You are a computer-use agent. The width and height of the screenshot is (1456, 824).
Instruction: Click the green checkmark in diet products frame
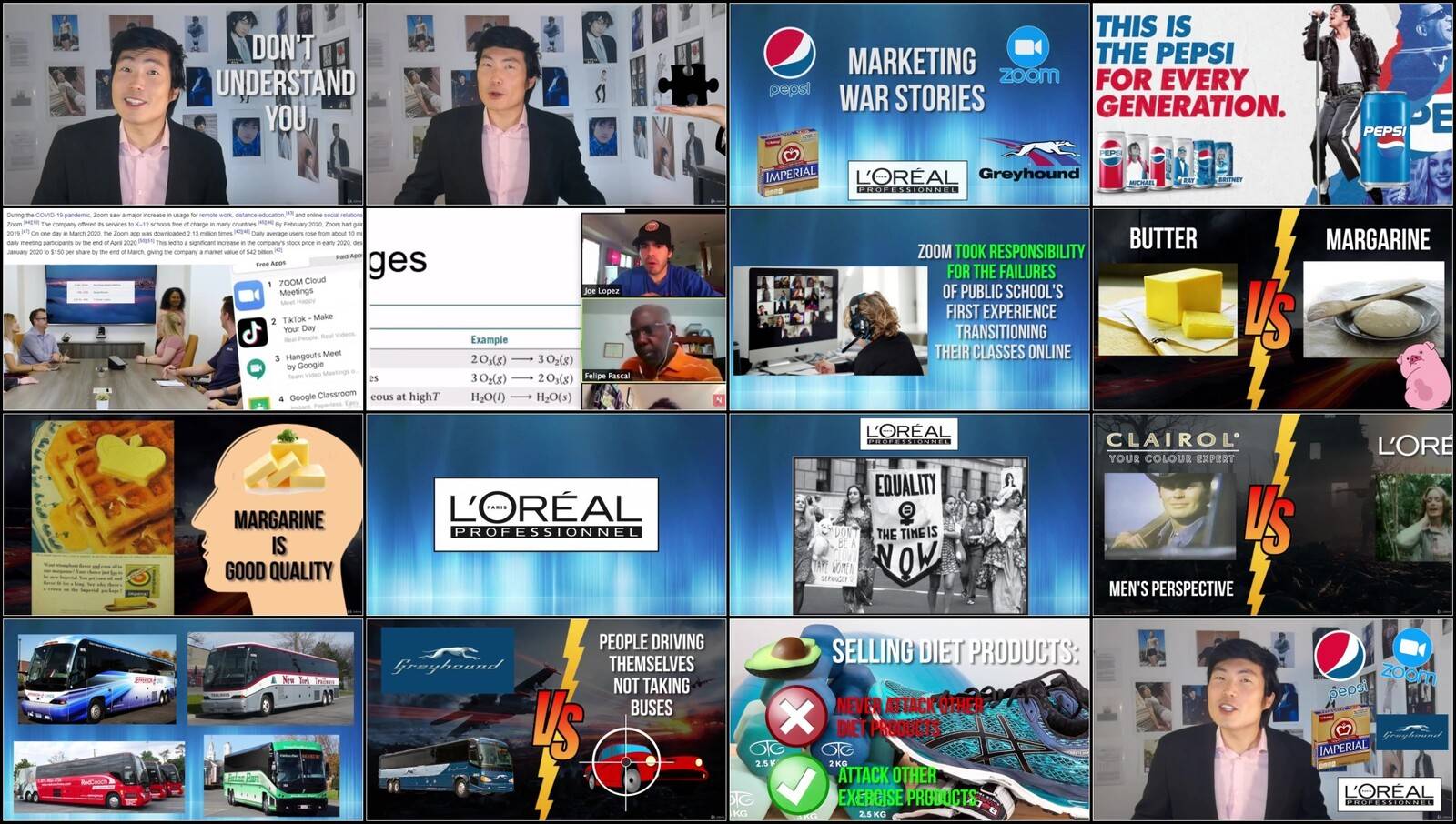point(797,783)
